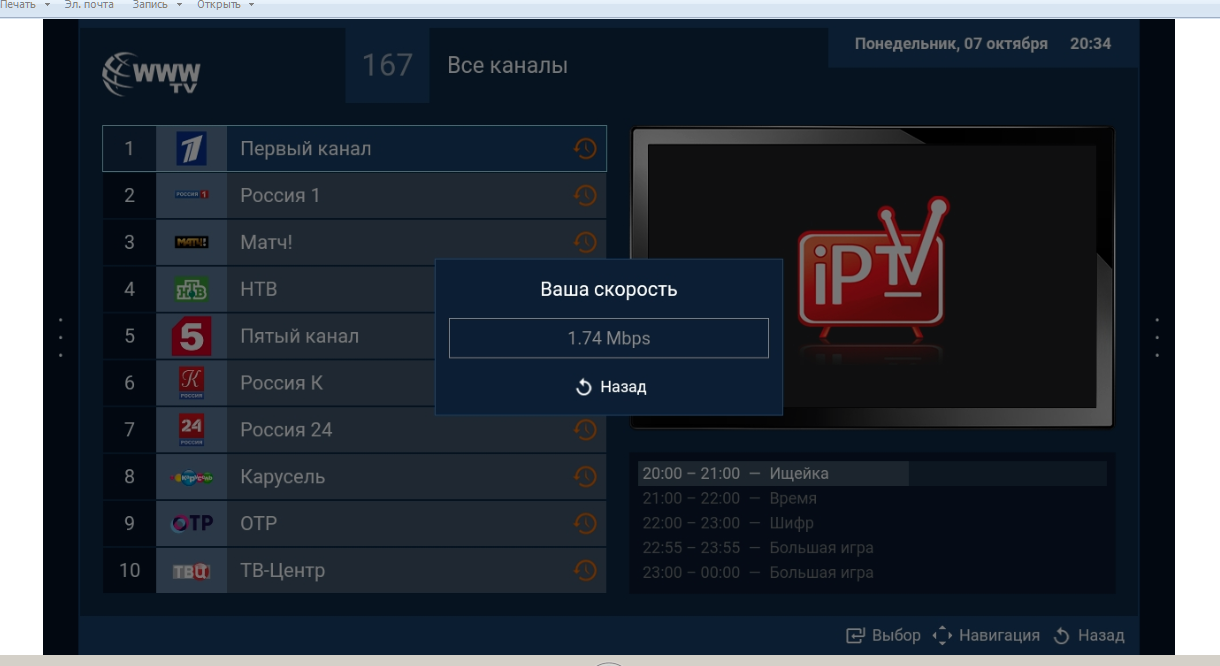This screenshot has width=1220, height=666.
Task: Click the Ваша скорость dialog title
Action: pos(609,290)
